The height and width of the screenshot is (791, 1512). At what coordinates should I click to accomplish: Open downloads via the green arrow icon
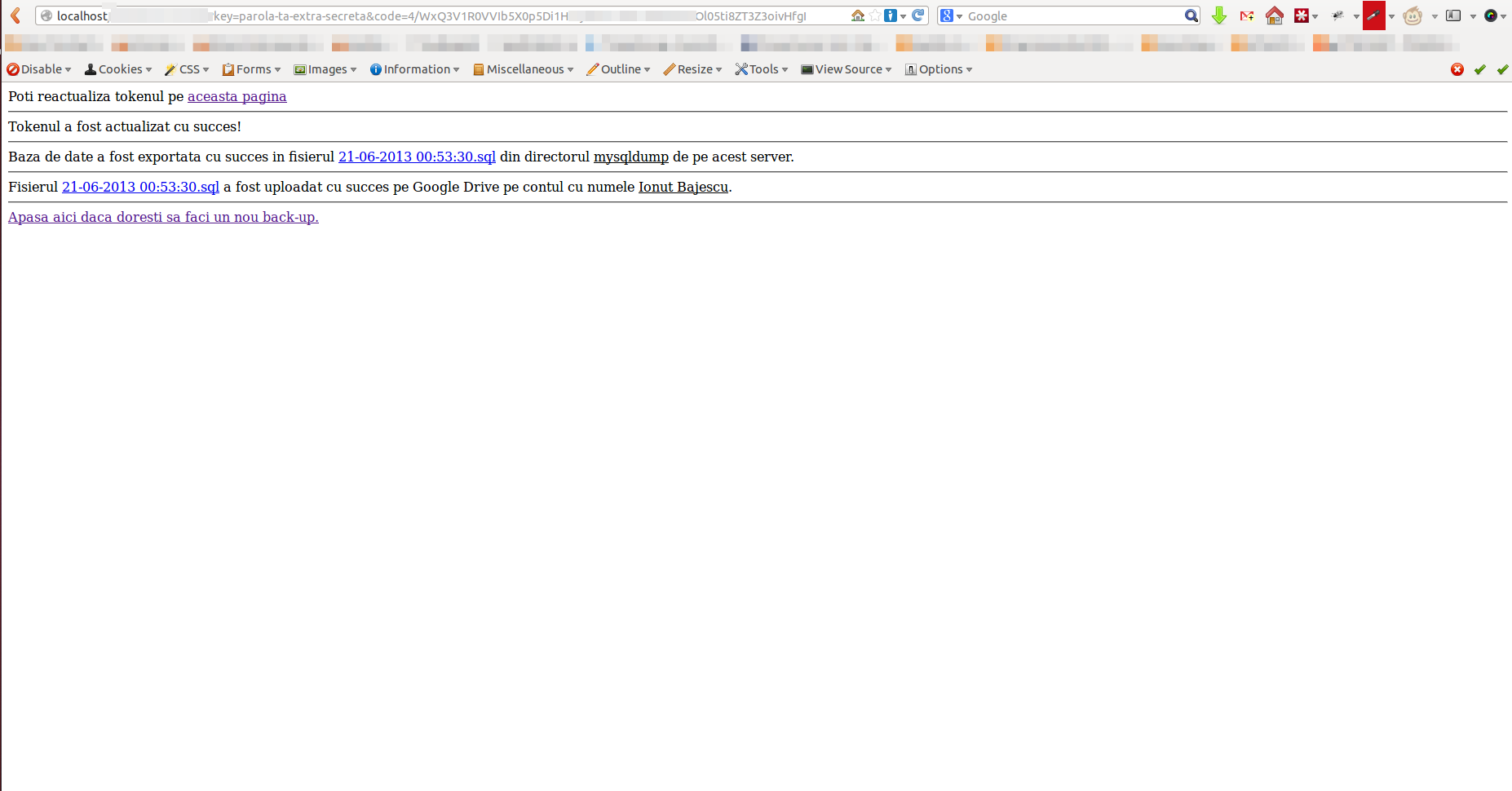click(x=1219, y=15)
